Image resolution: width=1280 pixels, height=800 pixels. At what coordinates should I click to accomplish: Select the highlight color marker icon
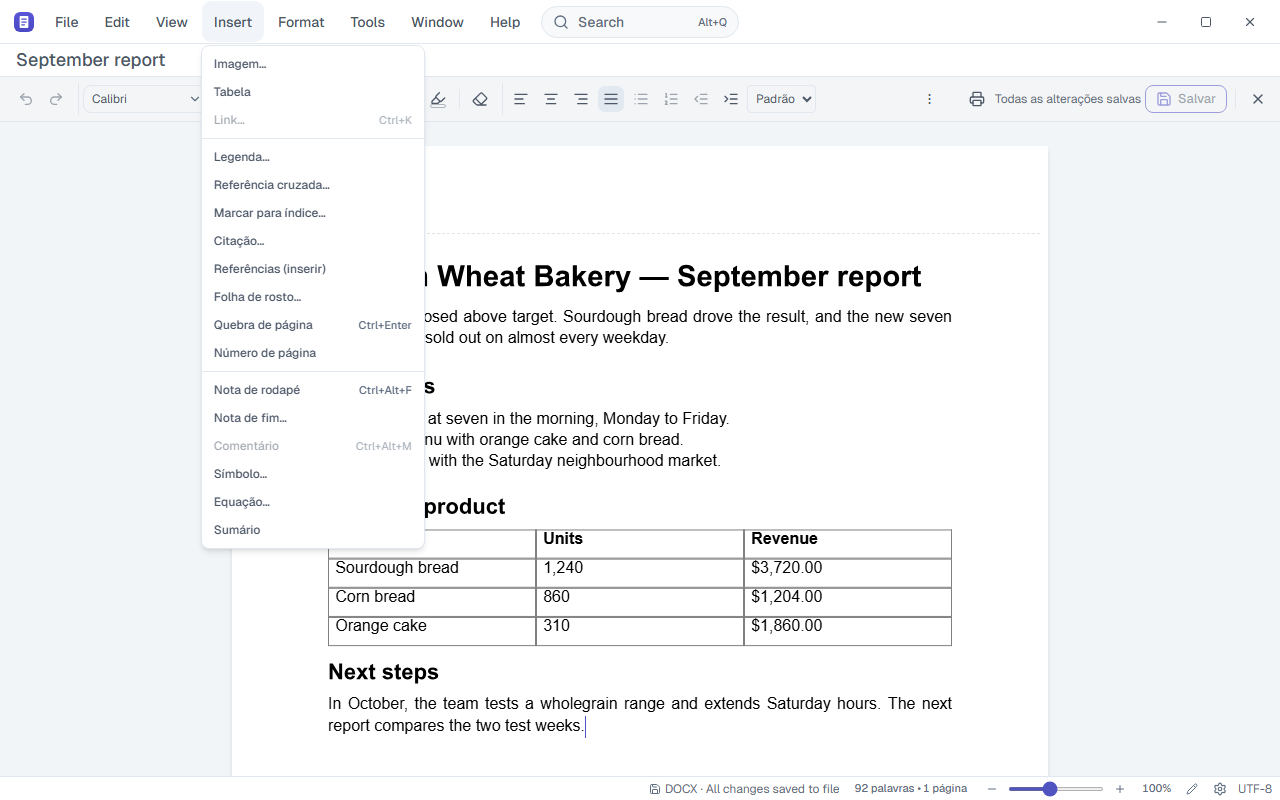(438, 99)
